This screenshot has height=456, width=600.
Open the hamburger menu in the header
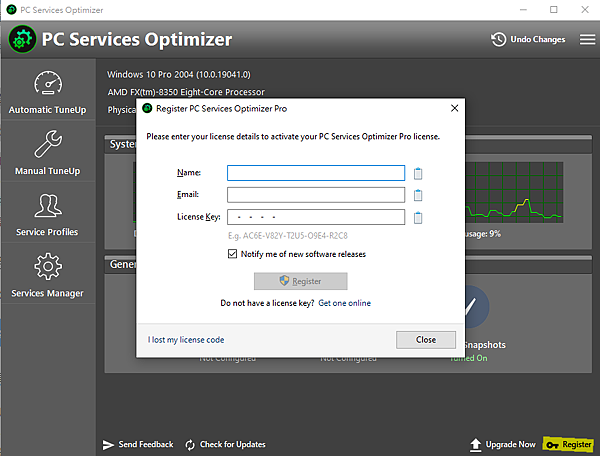587,39
